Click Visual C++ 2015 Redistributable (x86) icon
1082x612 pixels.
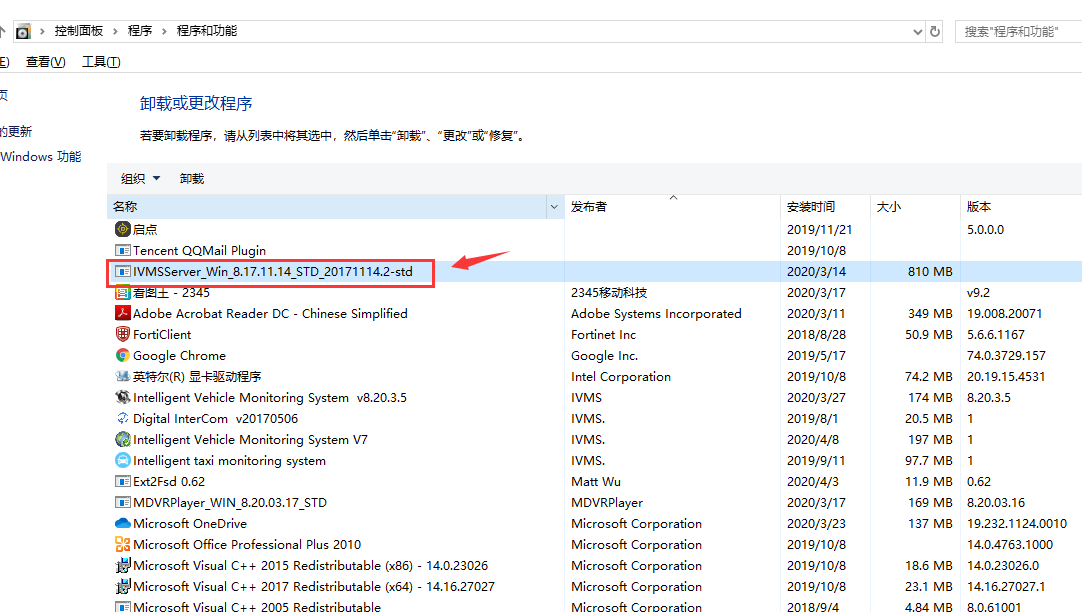pos(123,565)
